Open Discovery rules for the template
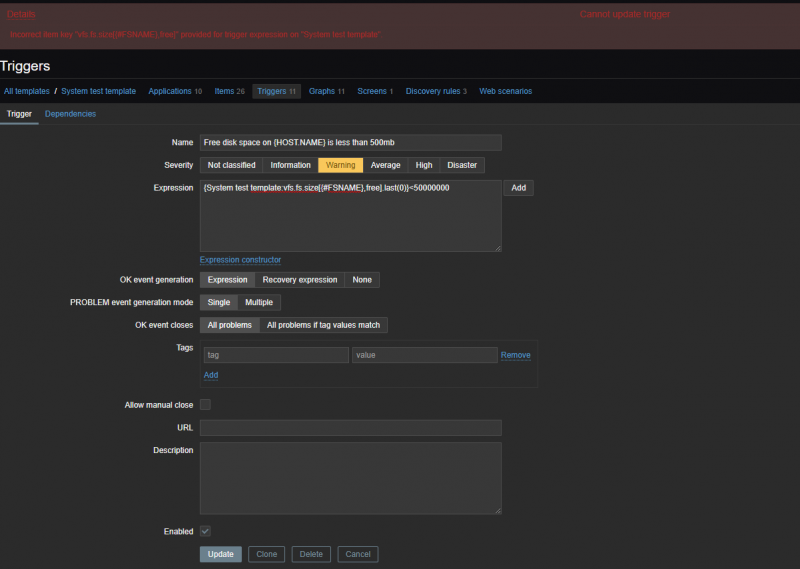Image resolution: width=800 pixels, height=569 pixels. [x=436, y=91]
